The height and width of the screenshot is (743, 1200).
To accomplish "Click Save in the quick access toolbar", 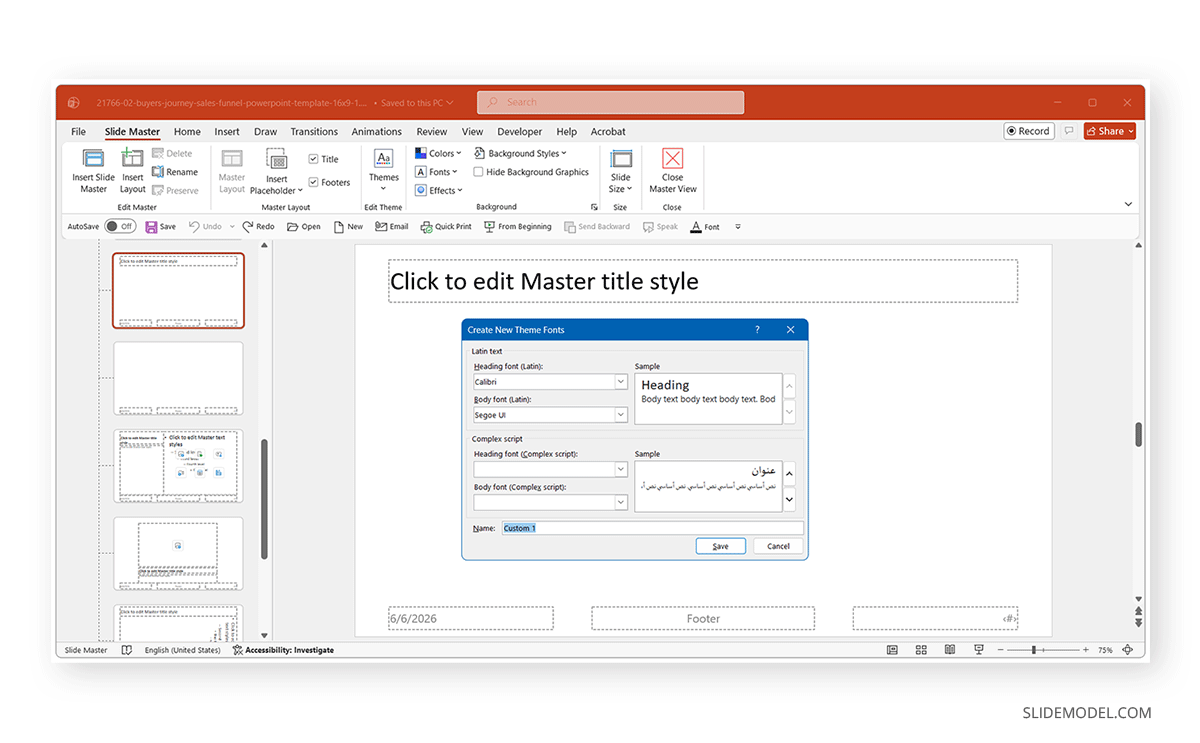I will click(x=160, y=227).
